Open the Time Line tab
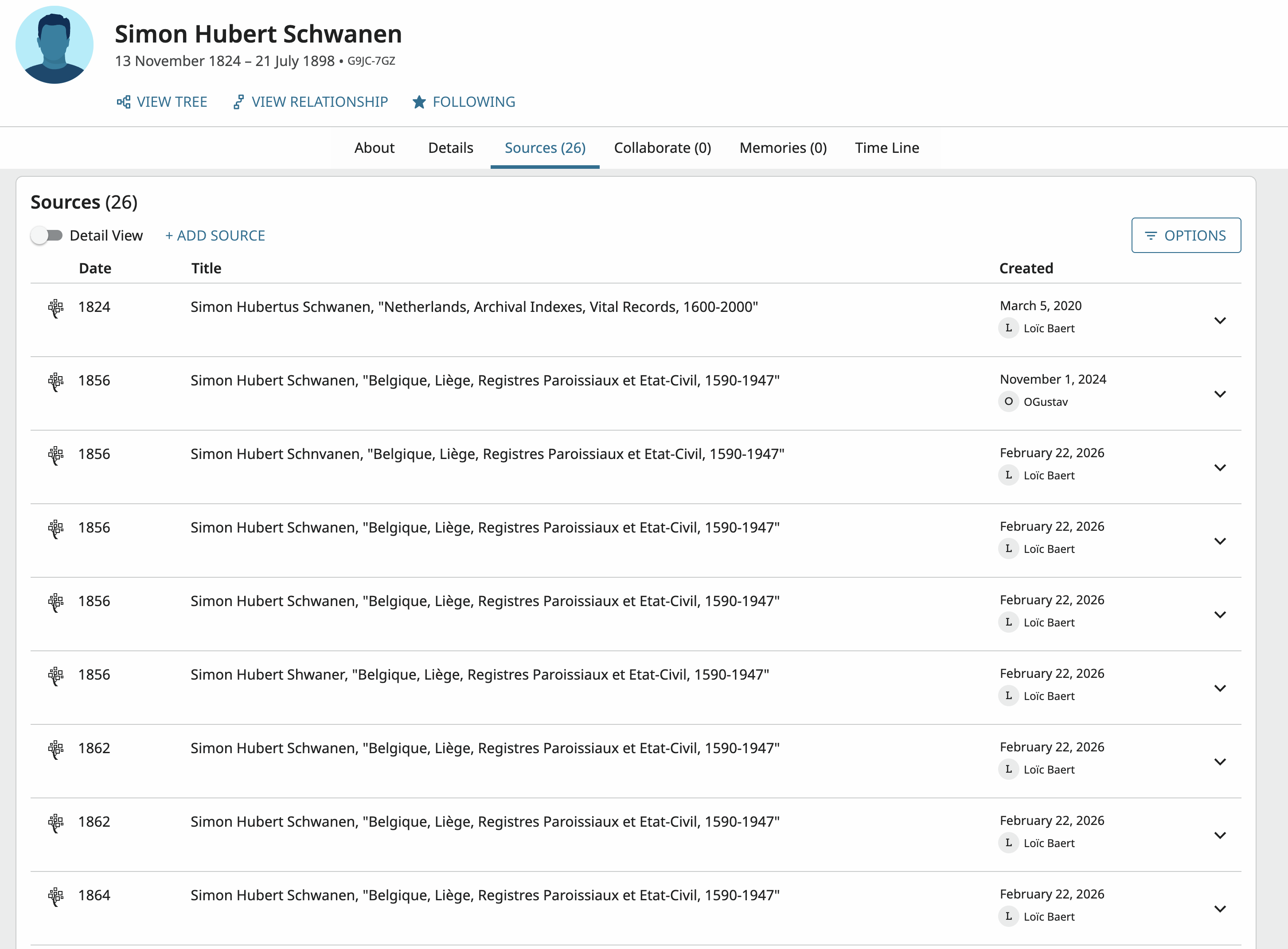Screen dimensions: 1288x949 pos(886,148)
